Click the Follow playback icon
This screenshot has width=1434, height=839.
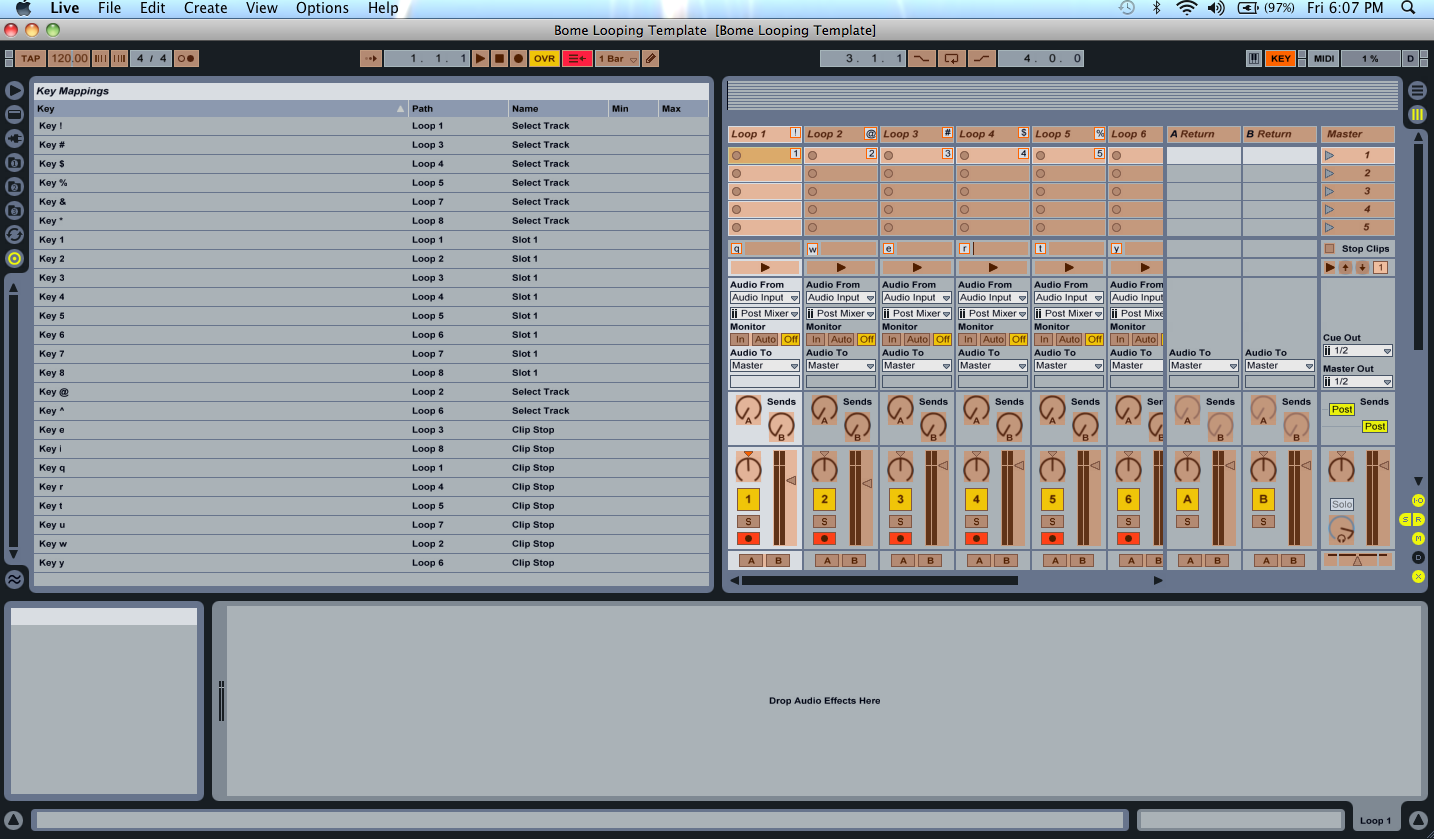371,59
